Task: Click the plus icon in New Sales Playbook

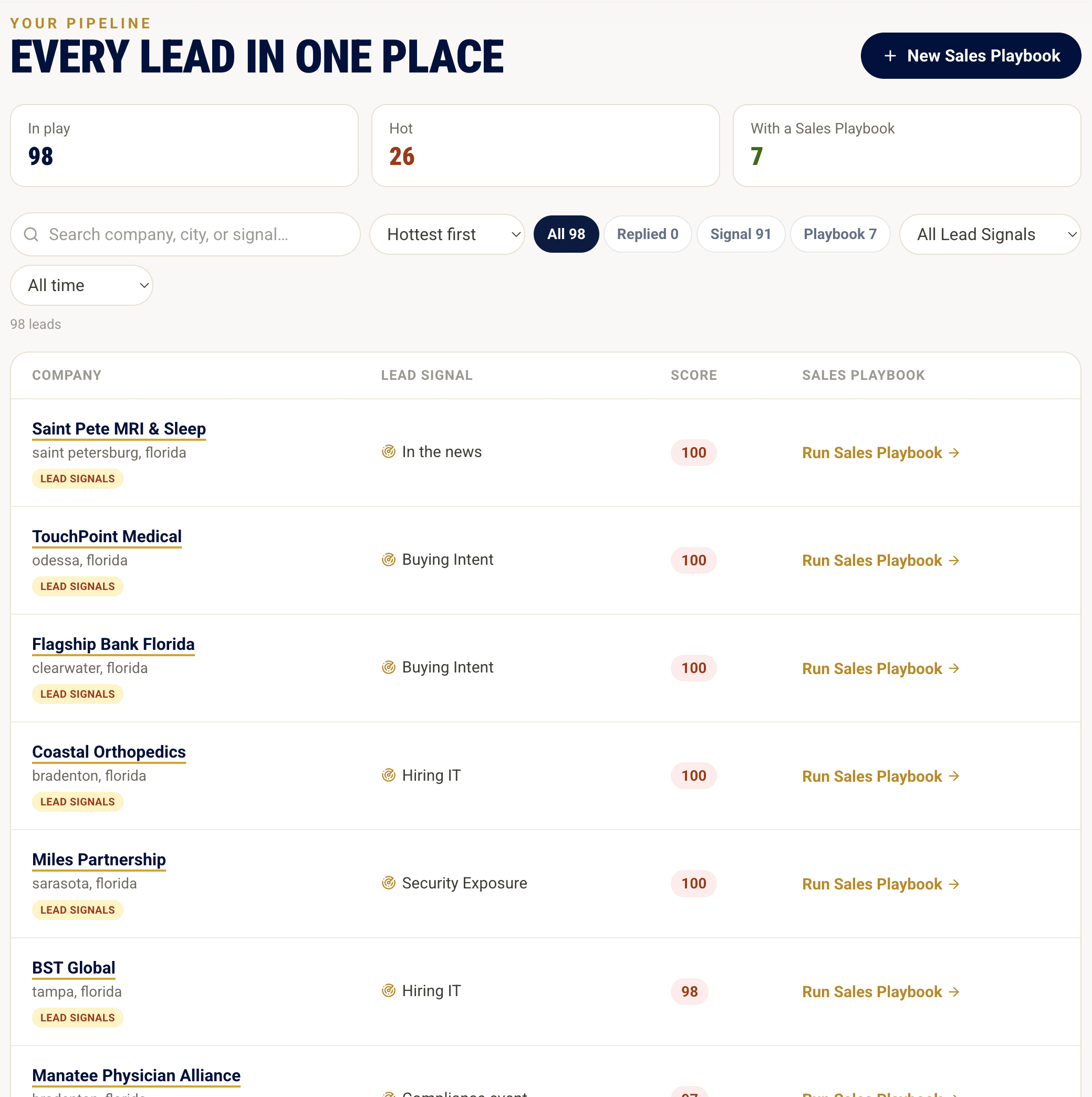Action: (890, 56)
